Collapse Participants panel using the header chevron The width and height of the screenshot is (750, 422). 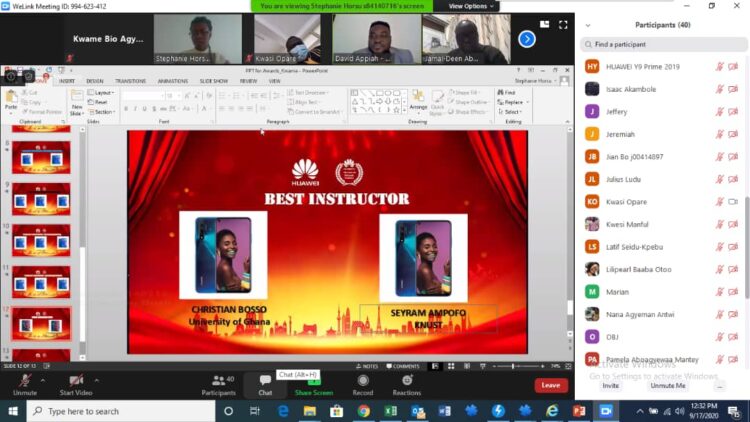pos(587,25)
